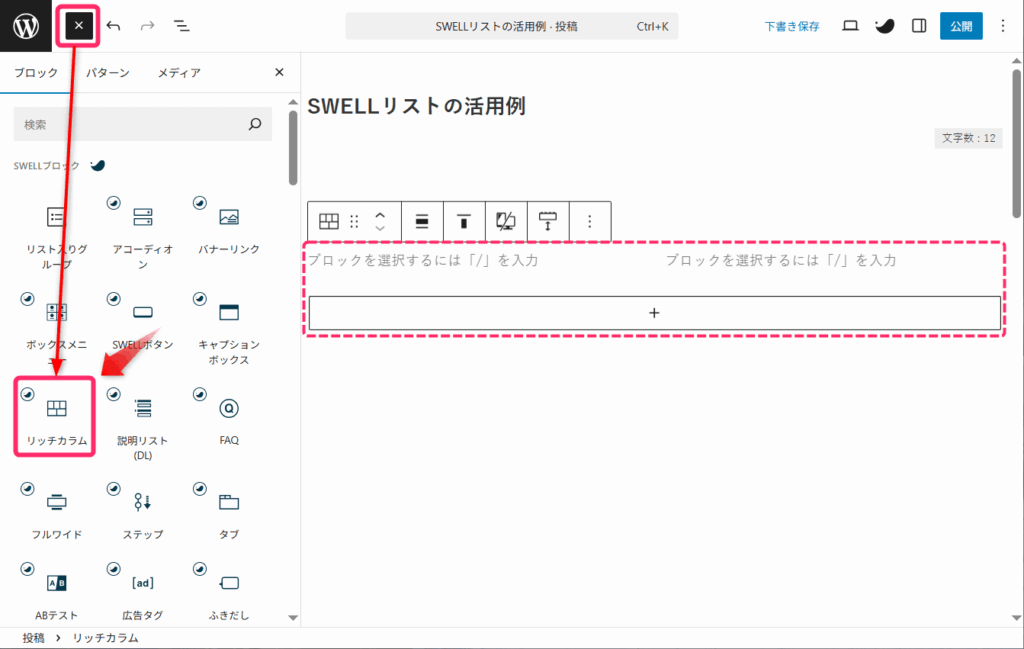Undo the last change
This screenshot has width=1024, height=649.
point(114,26)
